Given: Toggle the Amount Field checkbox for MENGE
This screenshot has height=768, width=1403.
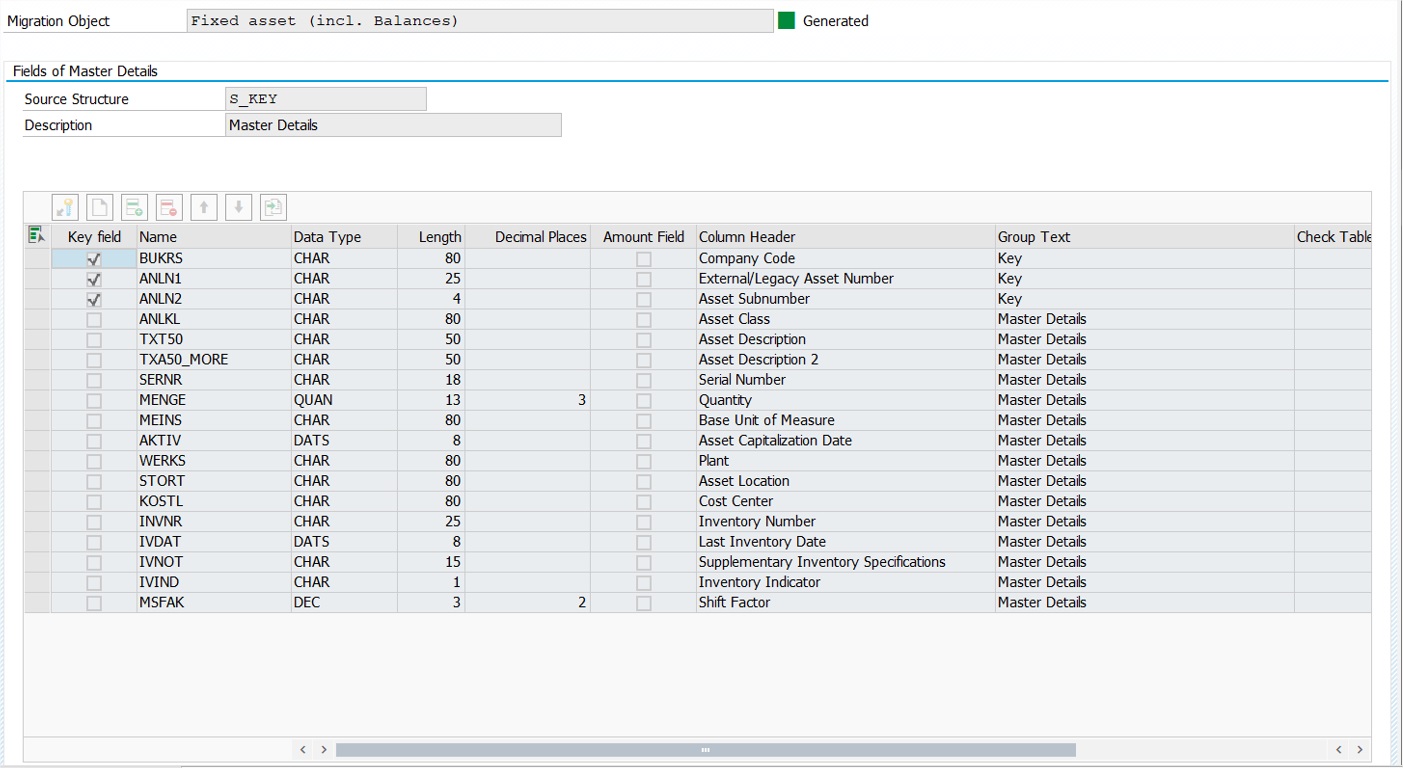Looking at the screenshot, I should 643,399.
